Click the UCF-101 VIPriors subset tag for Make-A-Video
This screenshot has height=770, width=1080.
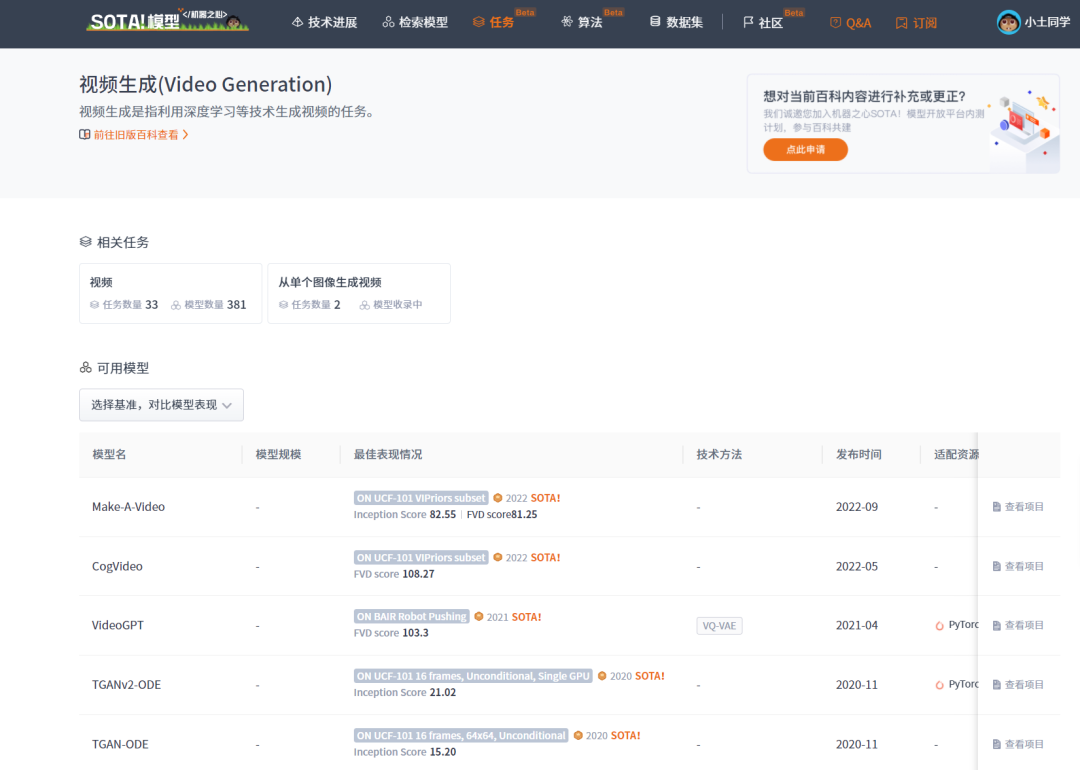pos(421,498)
